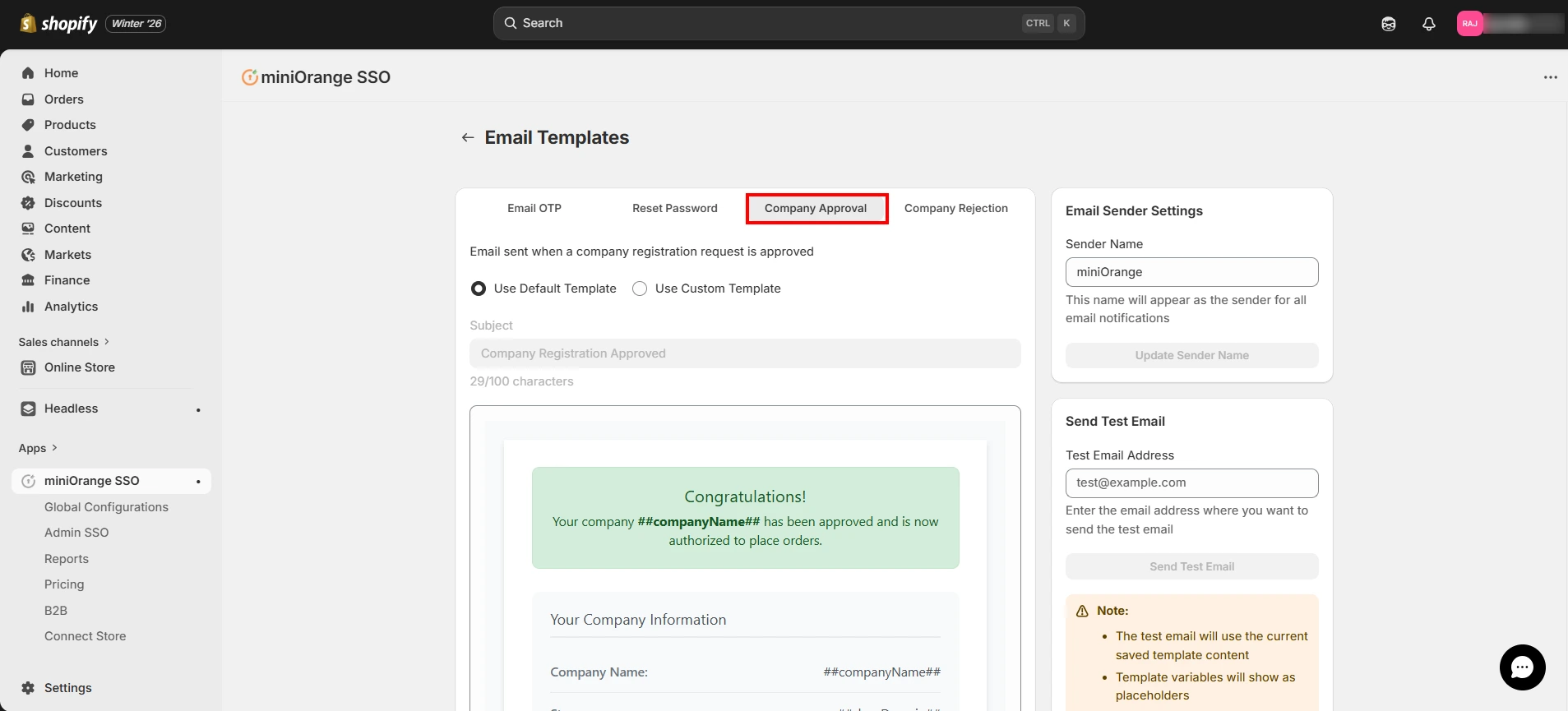Switch to the Company Approval tab
1568x711 pixels.
816,208
